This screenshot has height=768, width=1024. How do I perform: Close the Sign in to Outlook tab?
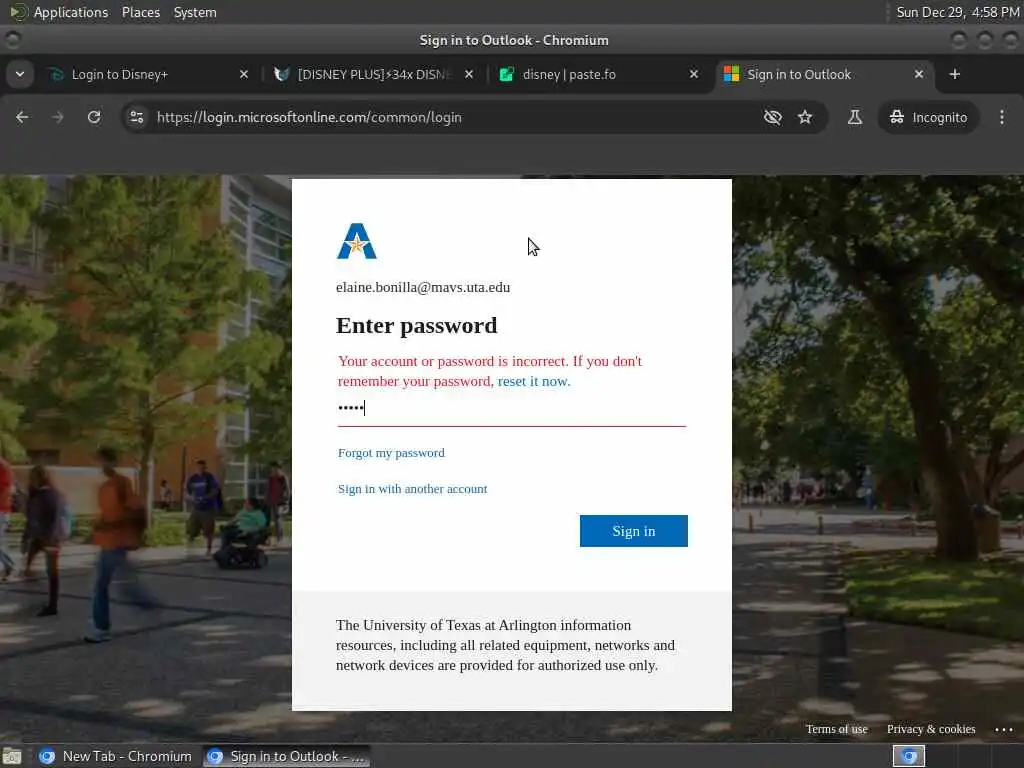click(919, 74)
